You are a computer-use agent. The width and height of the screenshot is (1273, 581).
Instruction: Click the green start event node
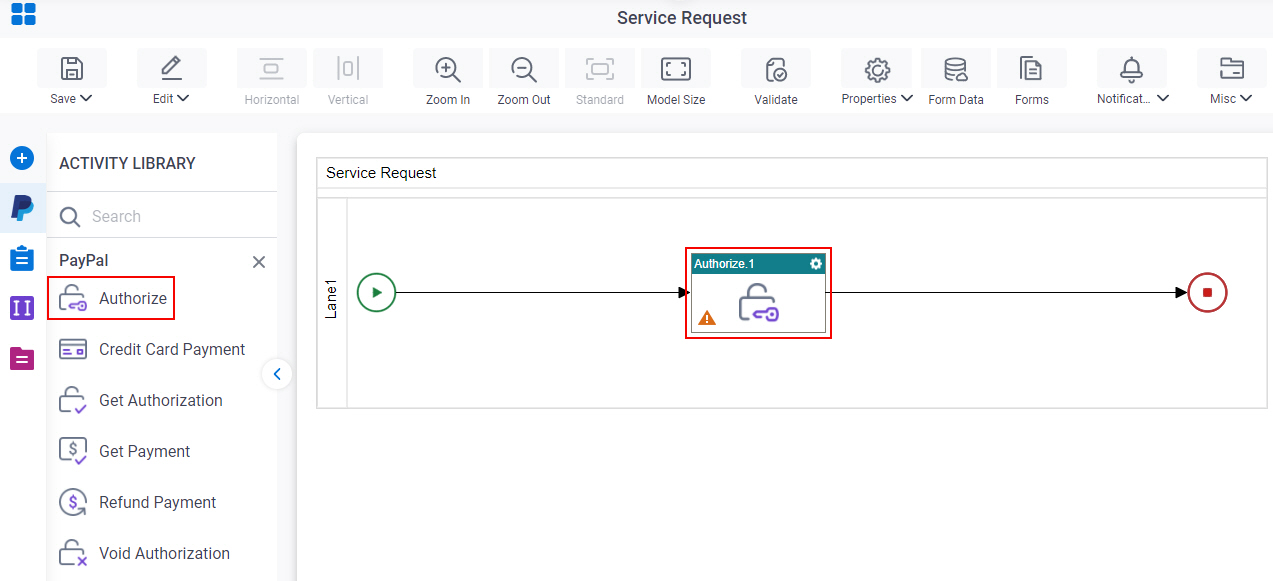(377, 293)
